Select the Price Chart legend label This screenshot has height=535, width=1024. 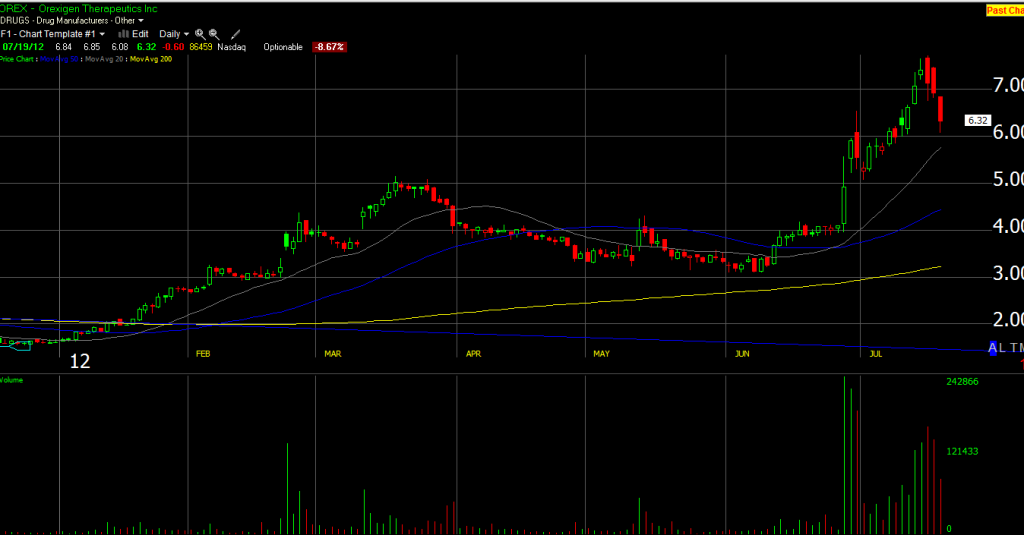coord(18,60)
